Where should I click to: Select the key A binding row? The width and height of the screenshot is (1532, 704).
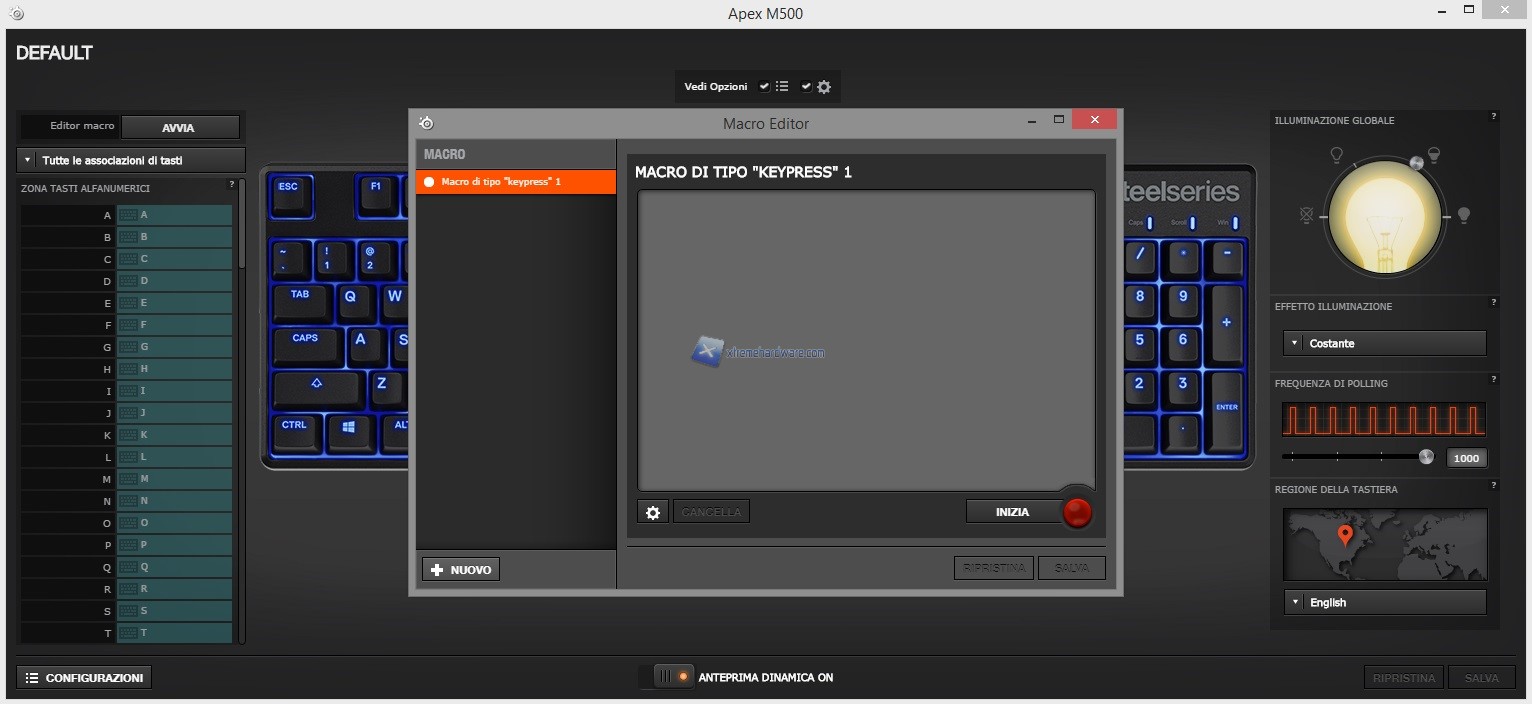coord(174,215)
